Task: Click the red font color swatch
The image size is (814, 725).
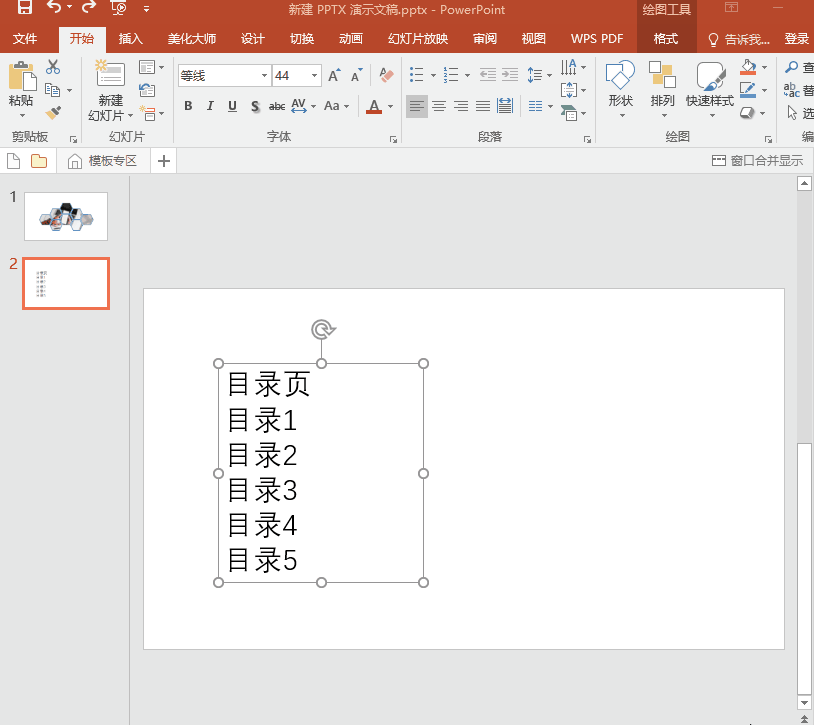Action: point(374,107)
